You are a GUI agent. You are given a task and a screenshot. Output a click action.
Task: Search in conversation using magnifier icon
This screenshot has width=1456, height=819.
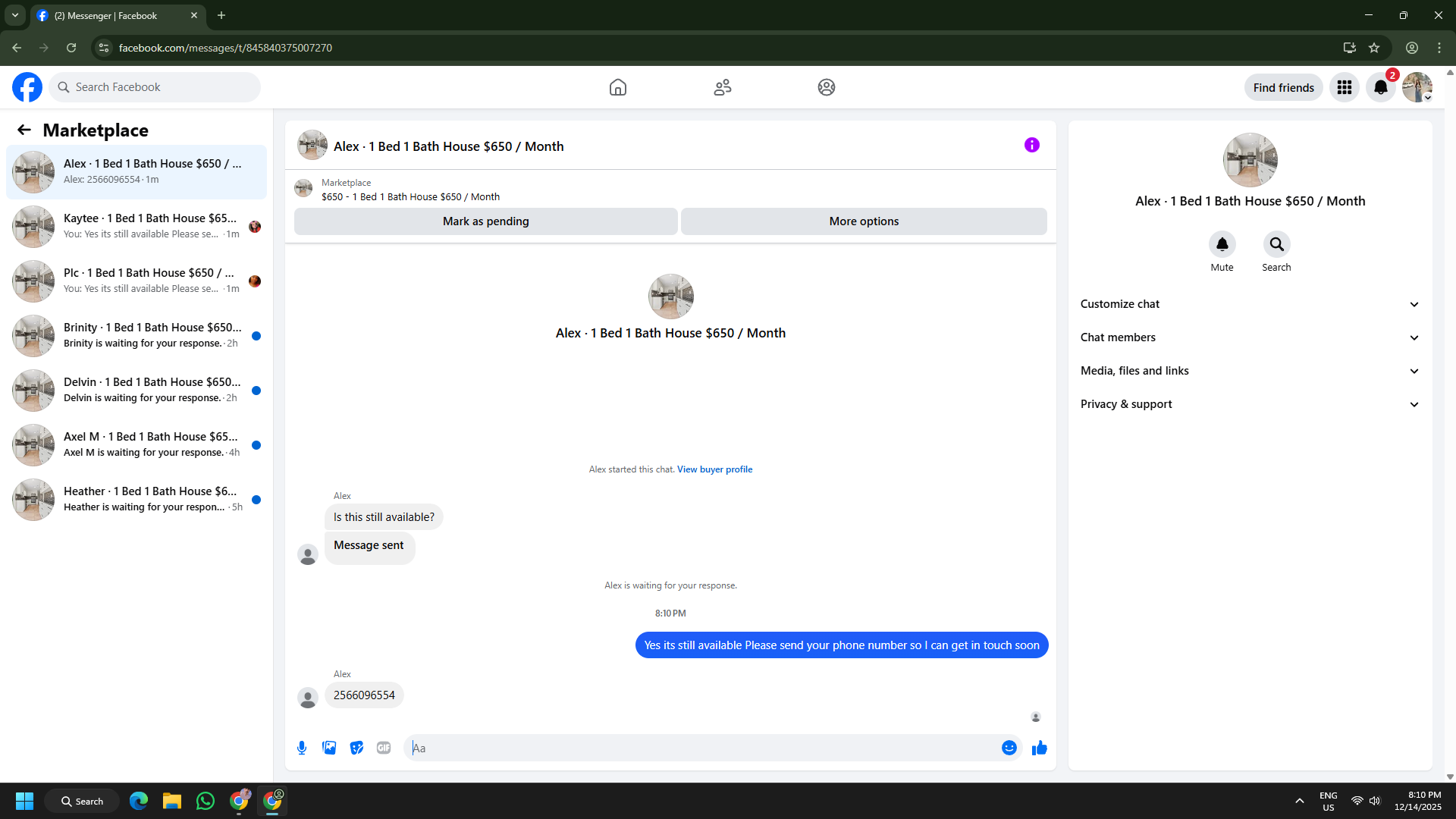tap(1276, 244)
